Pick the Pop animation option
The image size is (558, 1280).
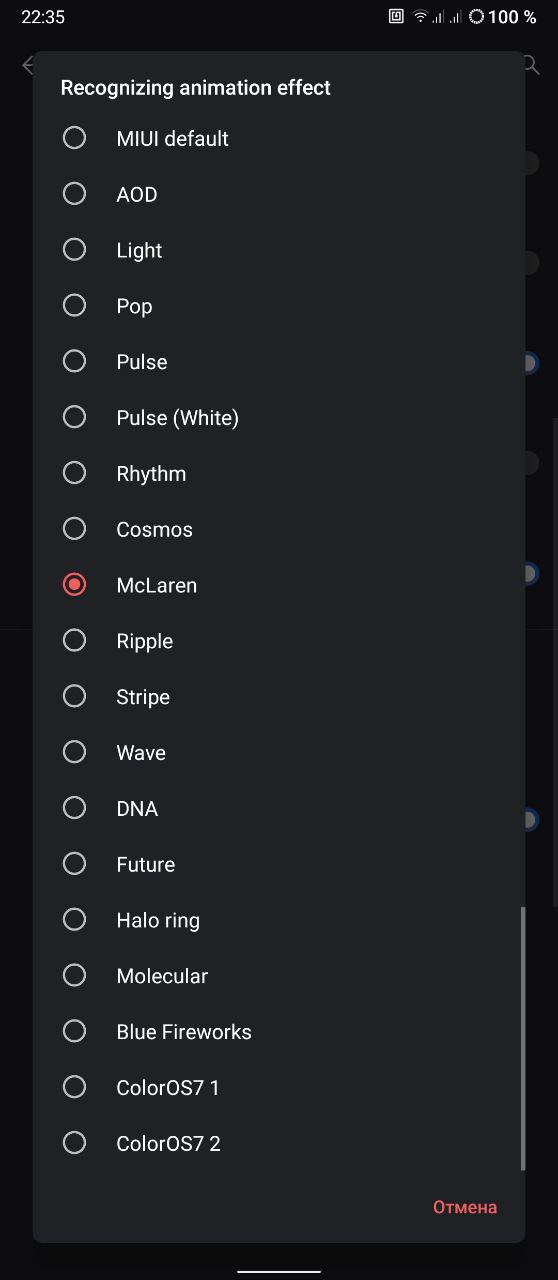tap(279, 306)
